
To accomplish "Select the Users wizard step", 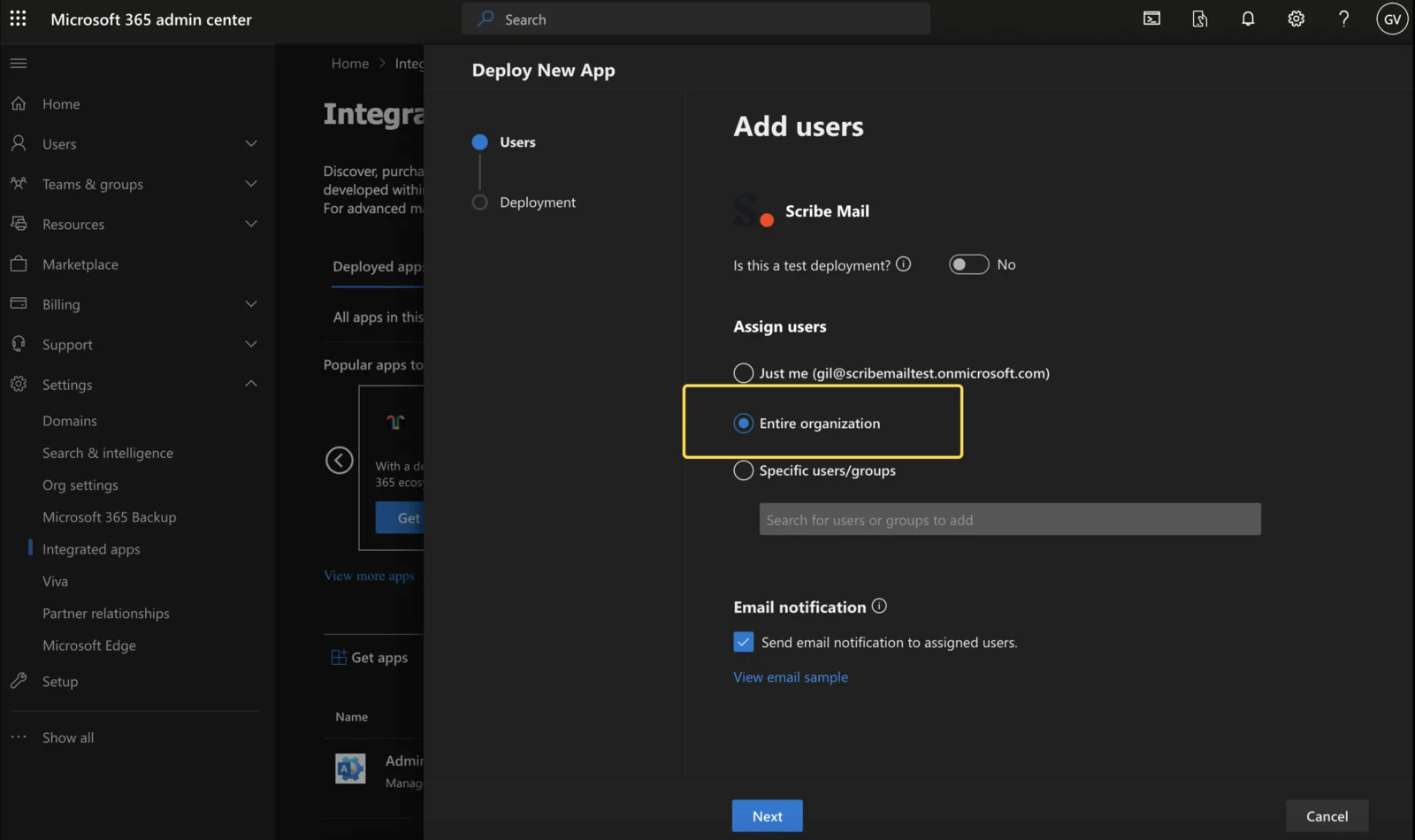I will tap(517, 142).
